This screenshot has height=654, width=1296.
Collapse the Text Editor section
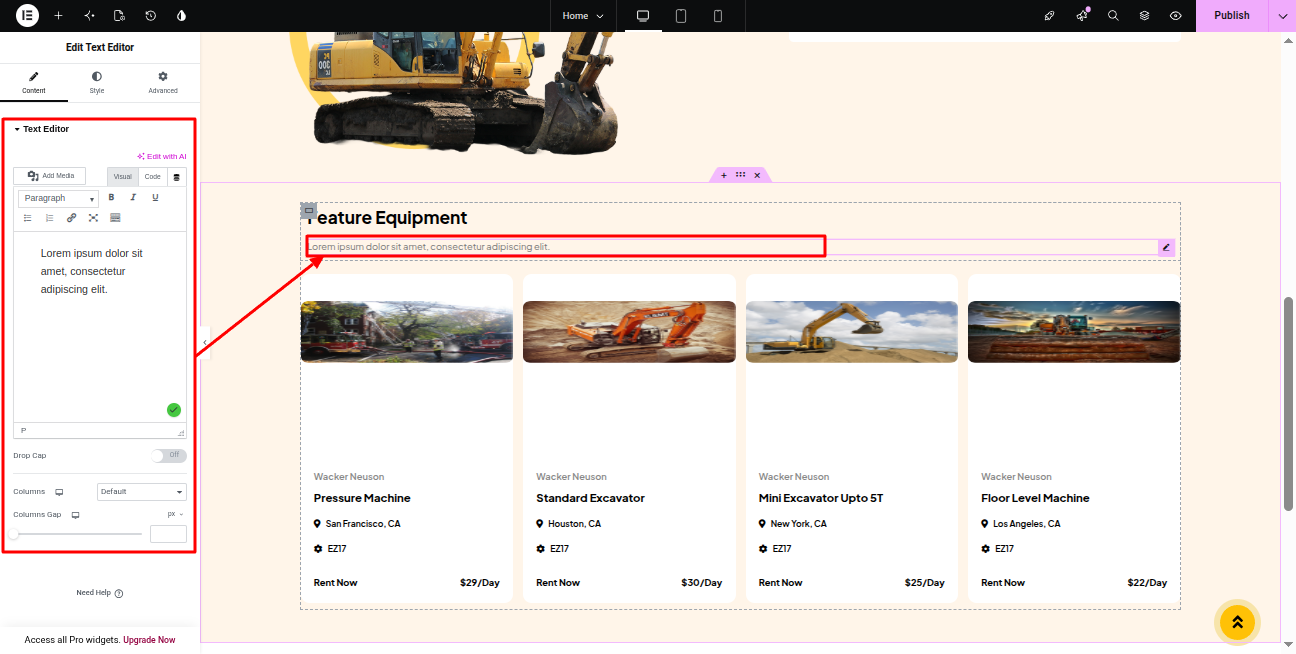pyautogui.click(x=41, y=129)
